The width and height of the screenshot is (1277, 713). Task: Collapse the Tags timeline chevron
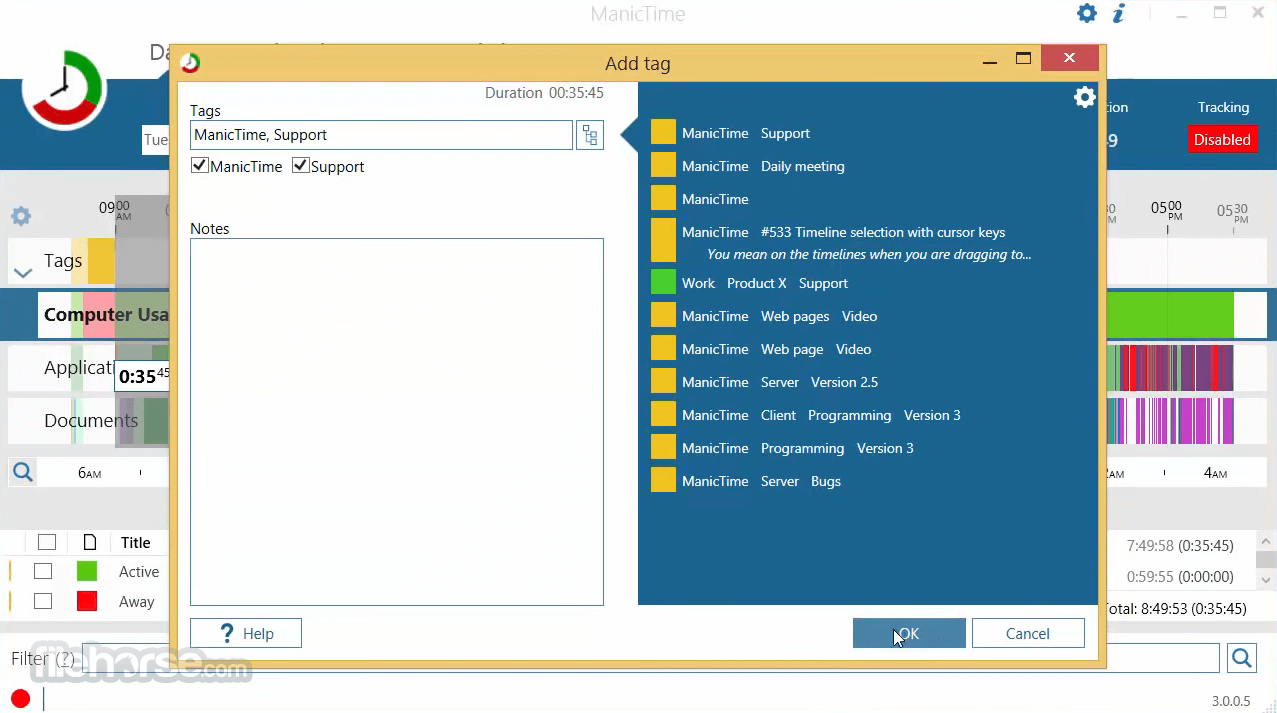tap(23, 272)
